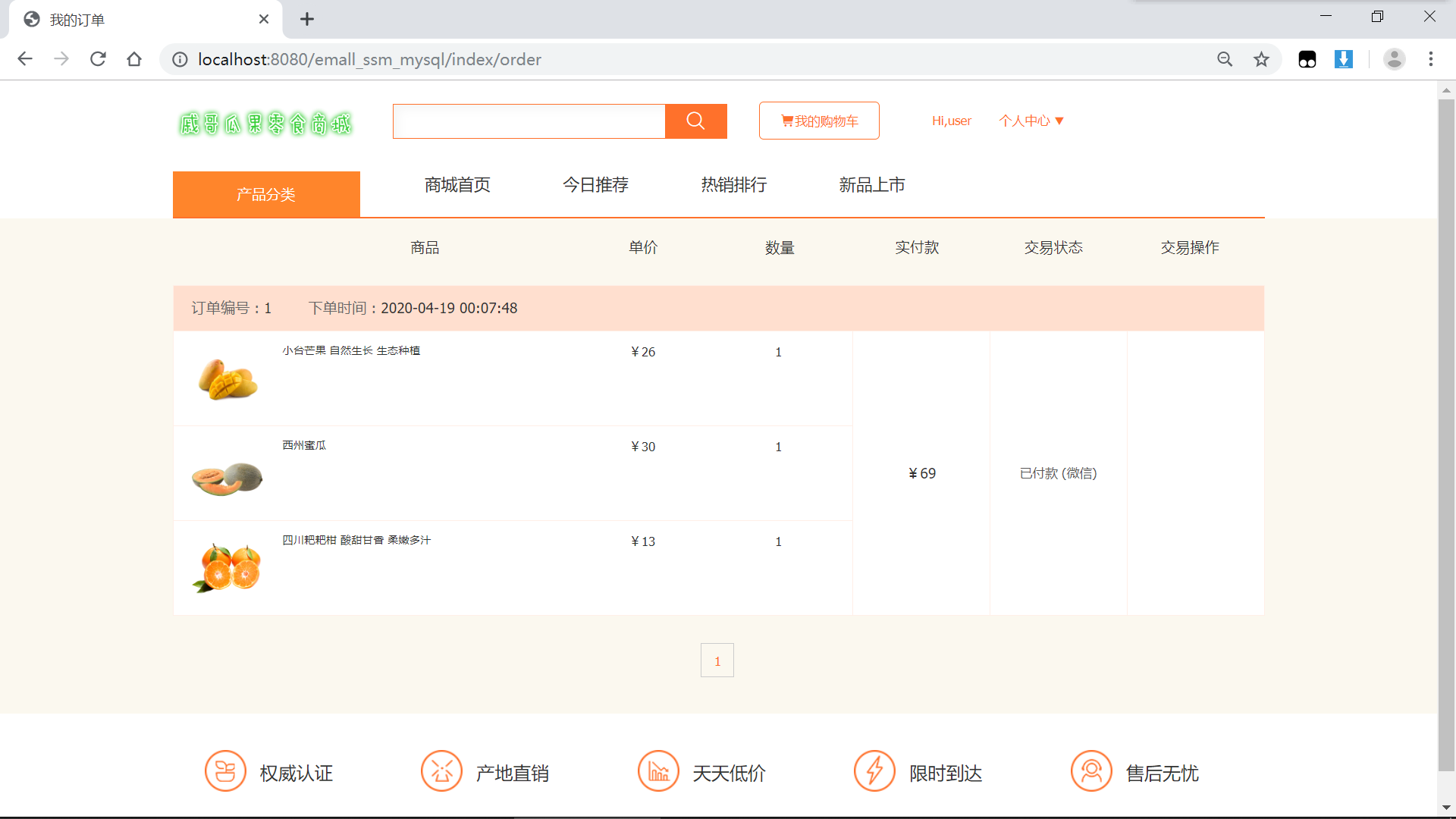Image resolution: width=1456 pixels, height=819 pixels.
Task: Open 热销排行 ranking tab
Action: pyautogui.click(x=733, y=185)
